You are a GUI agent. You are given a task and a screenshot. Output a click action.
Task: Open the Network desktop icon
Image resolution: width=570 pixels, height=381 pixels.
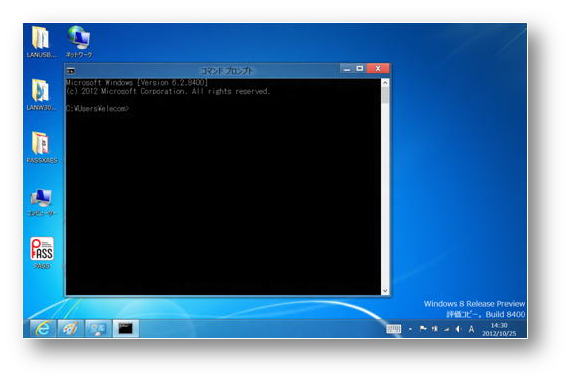[79, 42]
